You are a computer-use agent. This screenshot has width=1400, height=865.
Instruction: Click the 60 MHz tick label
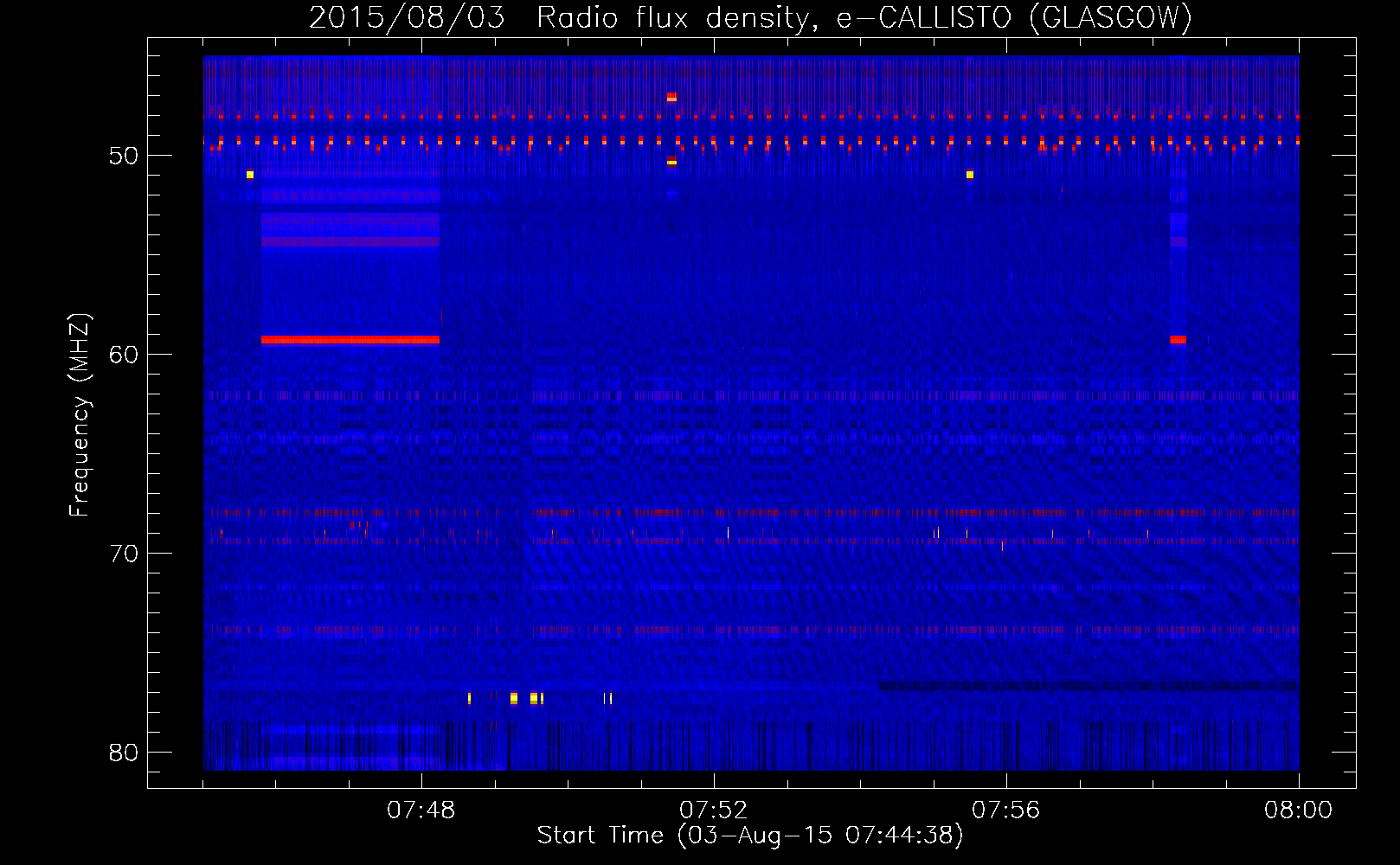124,355
